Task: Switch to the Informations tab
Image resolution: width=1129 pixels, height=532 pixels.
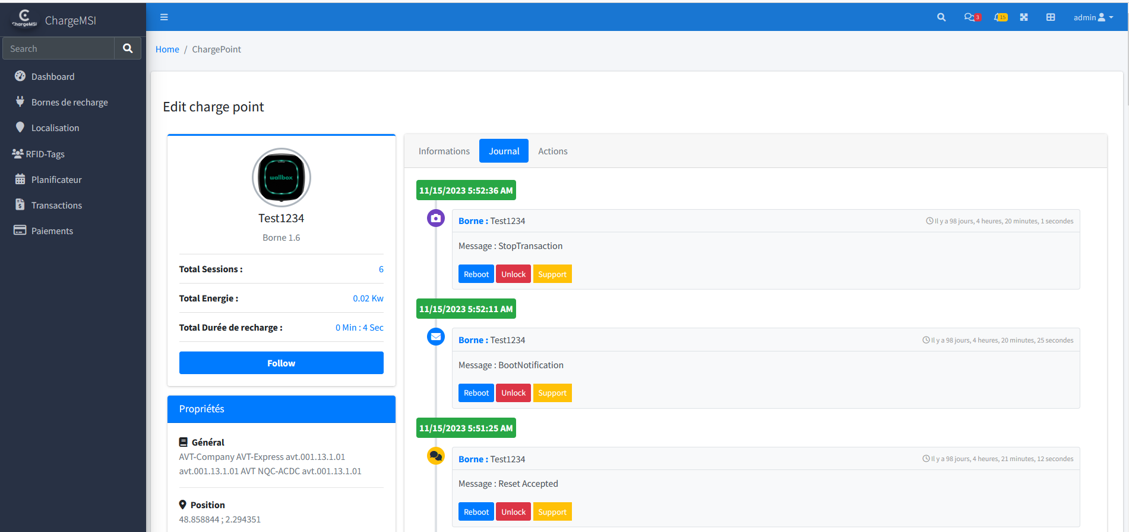Action: (x=444, y=151)
